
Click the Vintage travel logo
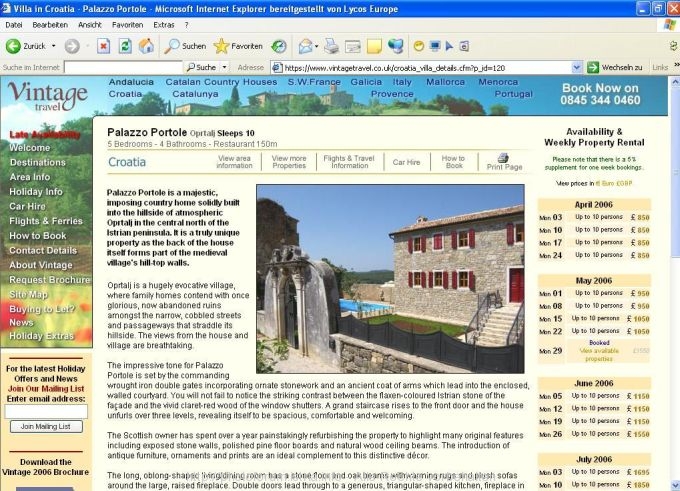pyautogui.click(x=48, y=96)
